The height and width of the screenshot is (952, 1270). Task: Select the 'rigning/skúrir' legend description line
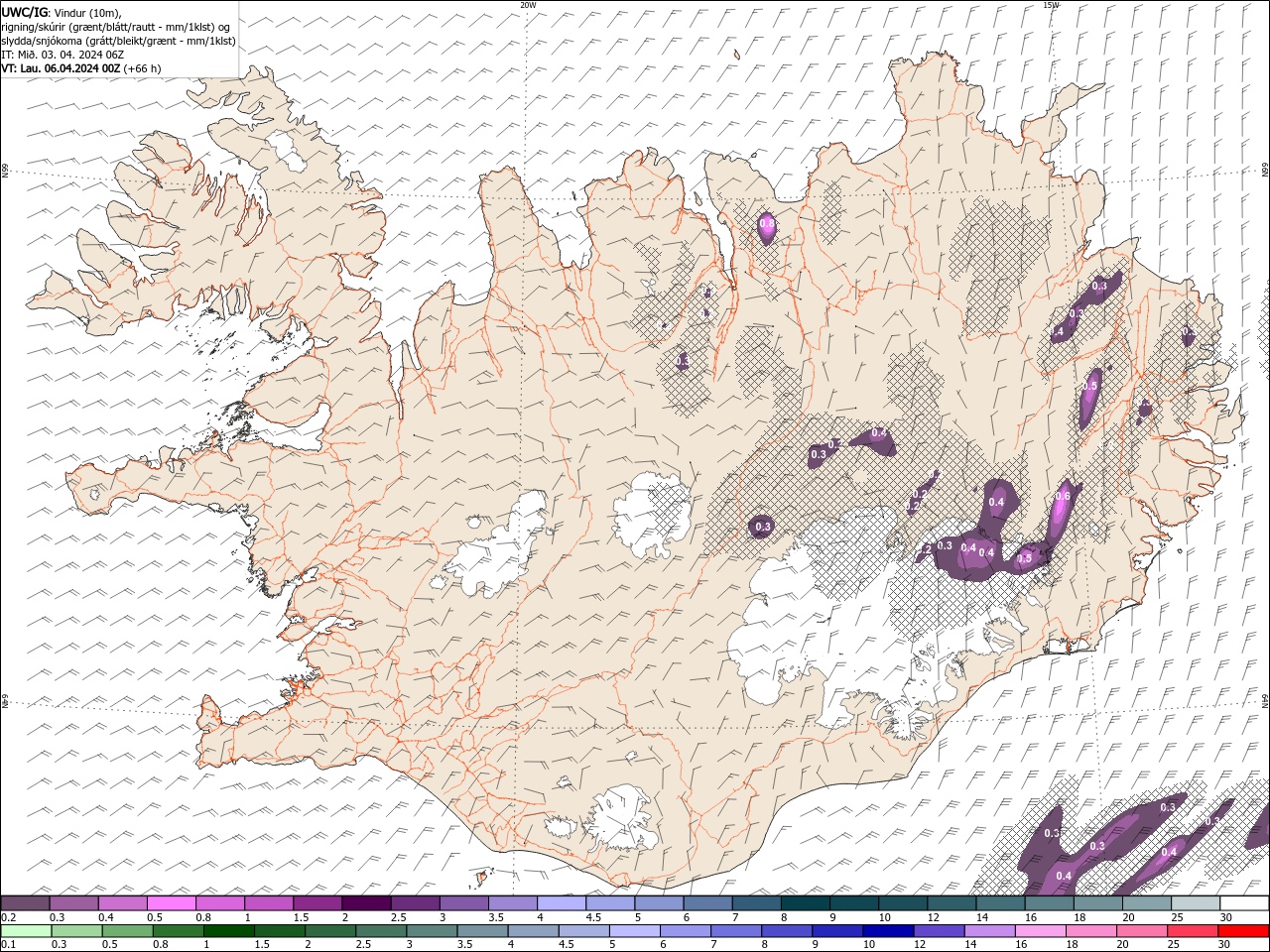pyautogui.click(x=116, y=26)
